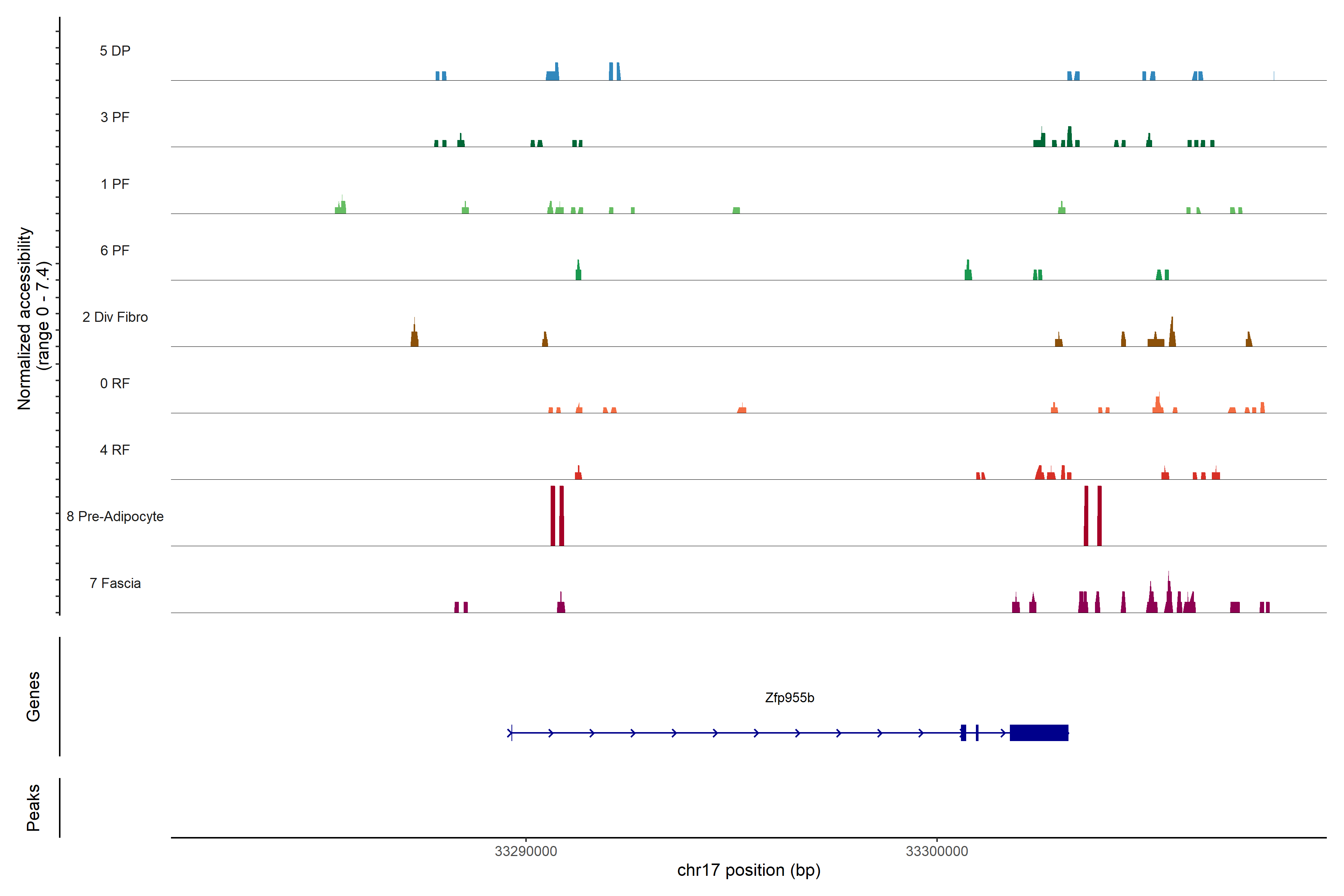Select the 3 PF track label
1344x896 pixels.
click(x=115, y=117)
